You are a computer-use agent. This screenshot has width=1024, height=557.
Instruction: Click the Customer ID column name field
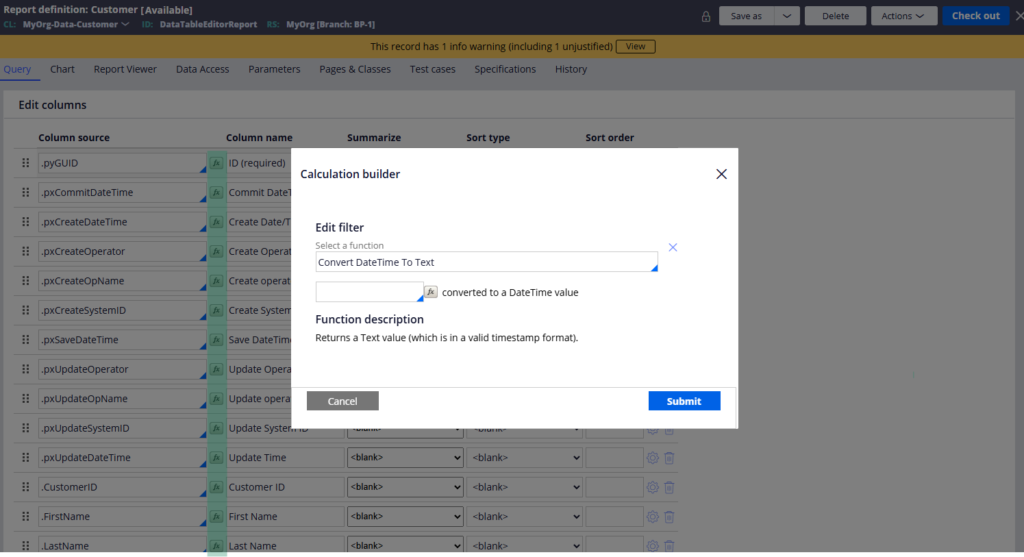[x=285, y=487]
